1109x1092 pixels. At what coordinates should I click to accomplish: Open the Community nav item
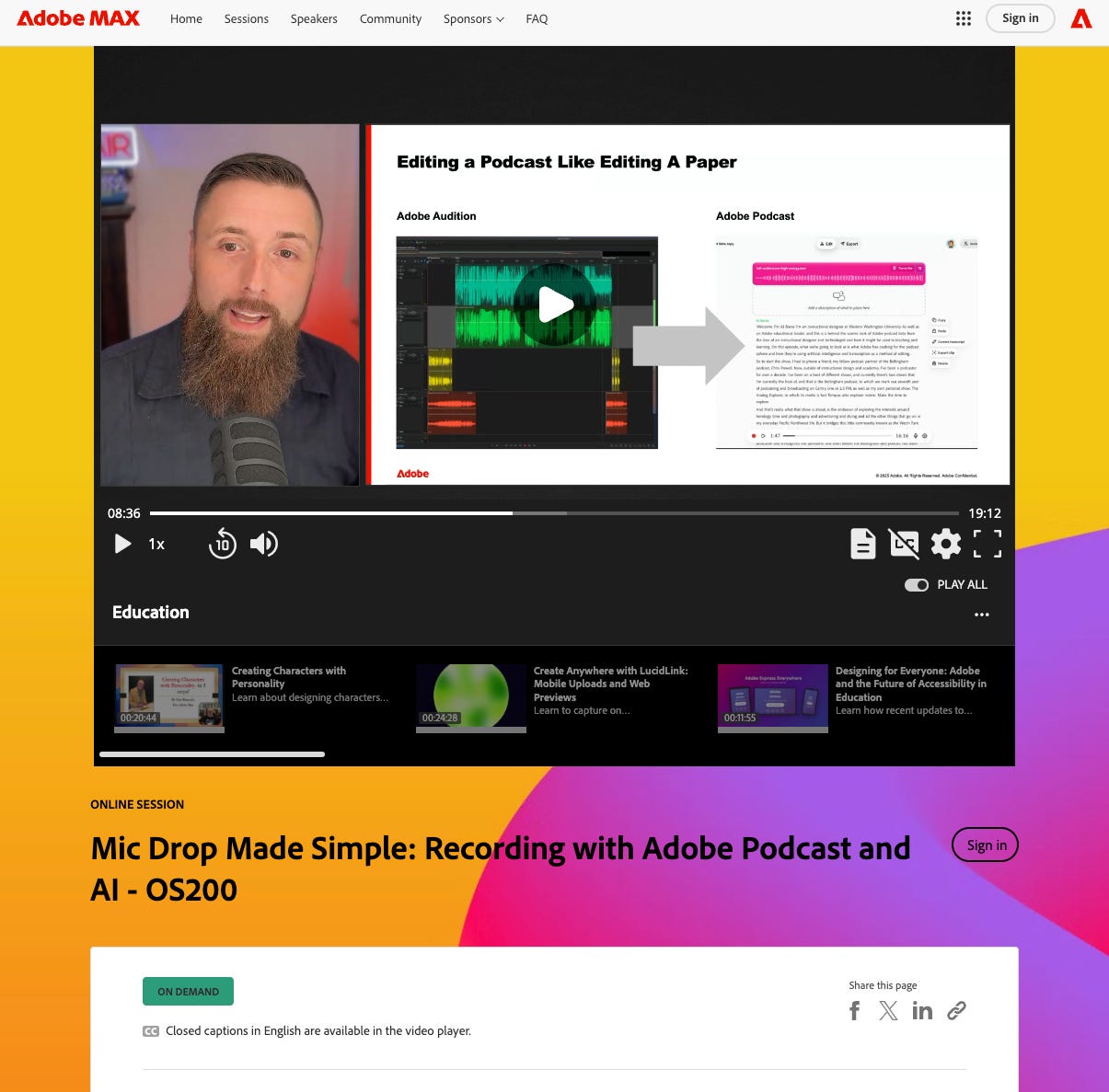[390, 18]
